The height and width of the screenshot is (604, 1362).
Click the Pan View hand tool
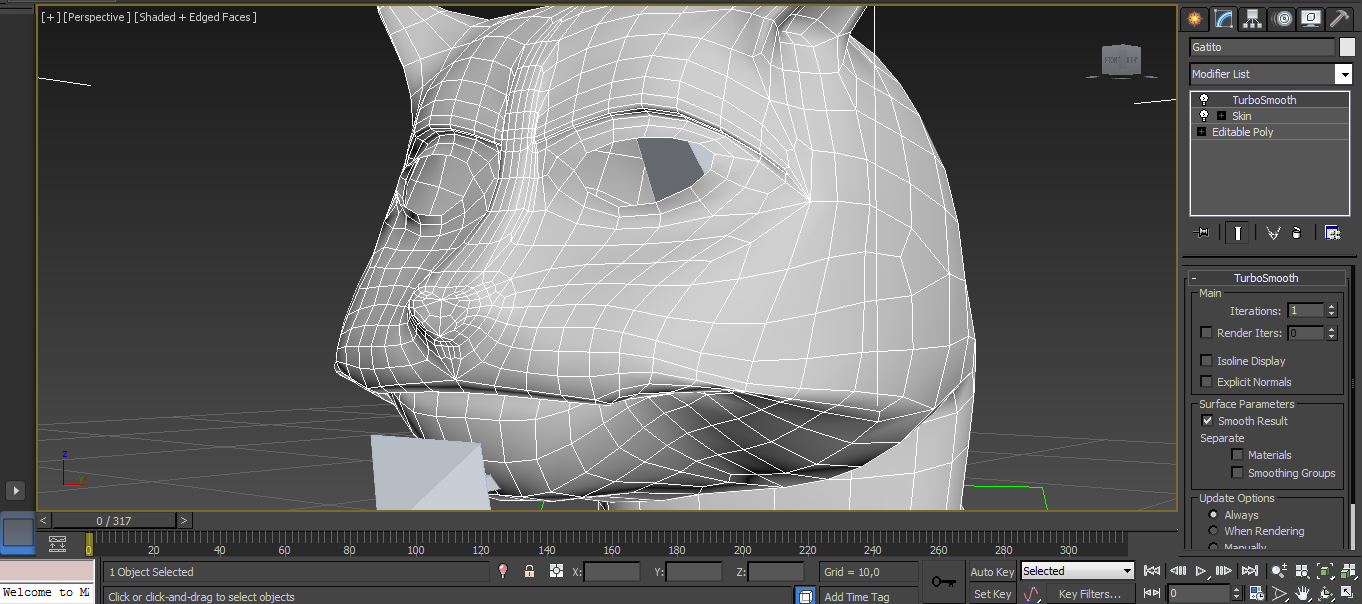1303,594
